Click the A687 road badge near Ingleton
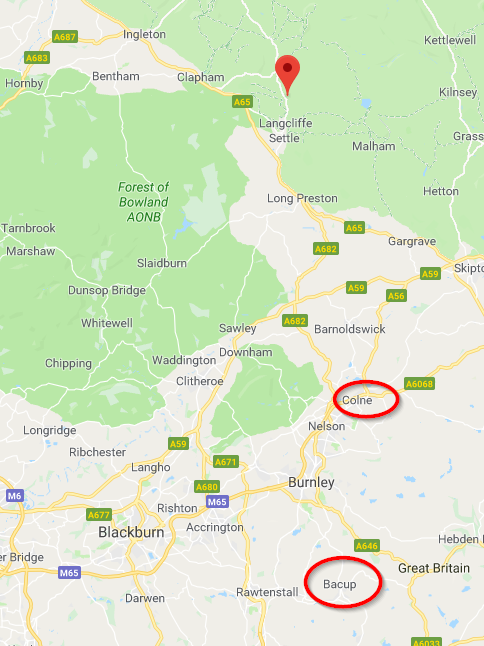Image resolution: width=484 pixels, height=646 pixels. [x=65, y=37]
